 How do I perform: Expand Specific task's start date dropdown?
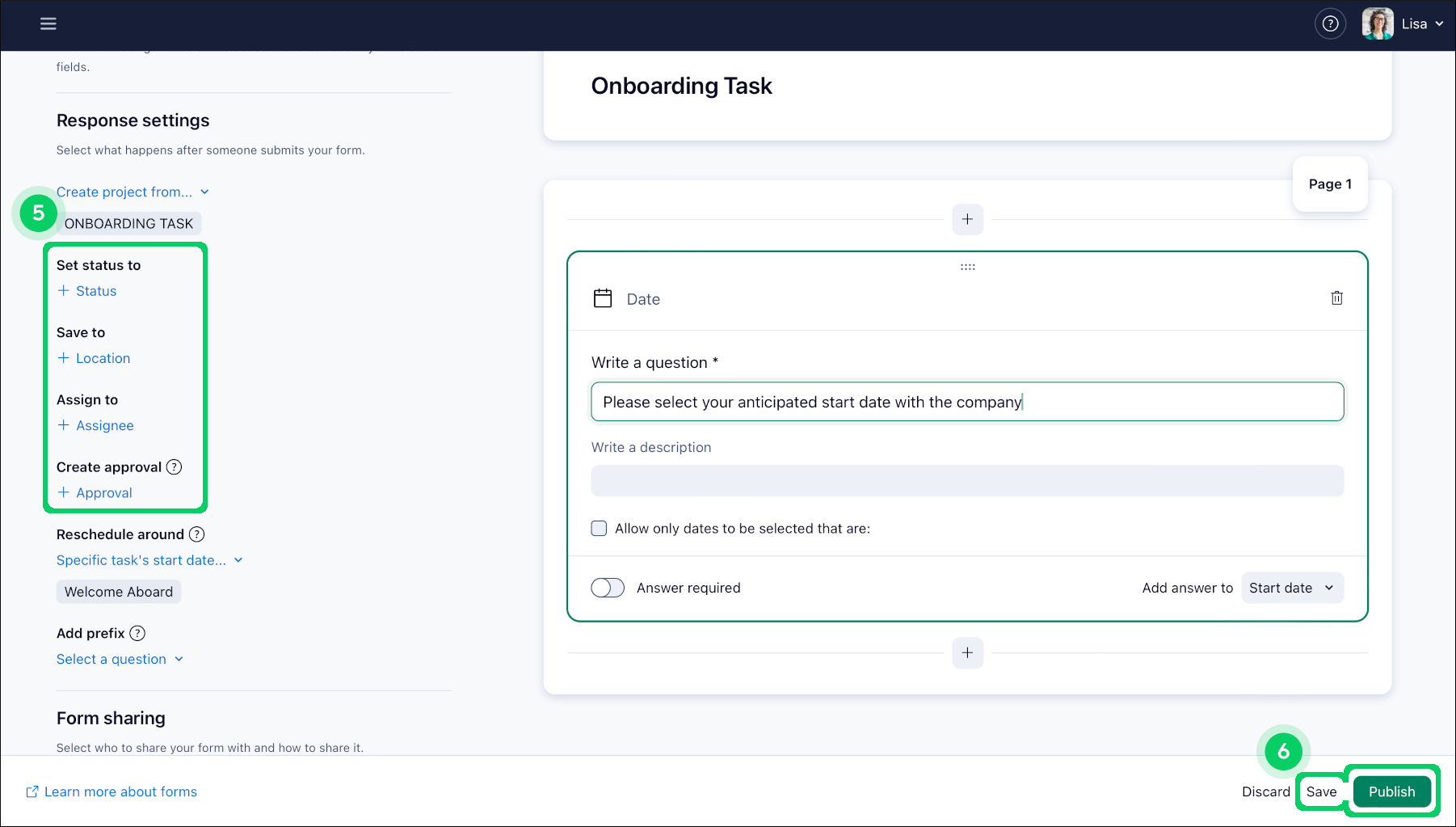[x=149, y=560]
